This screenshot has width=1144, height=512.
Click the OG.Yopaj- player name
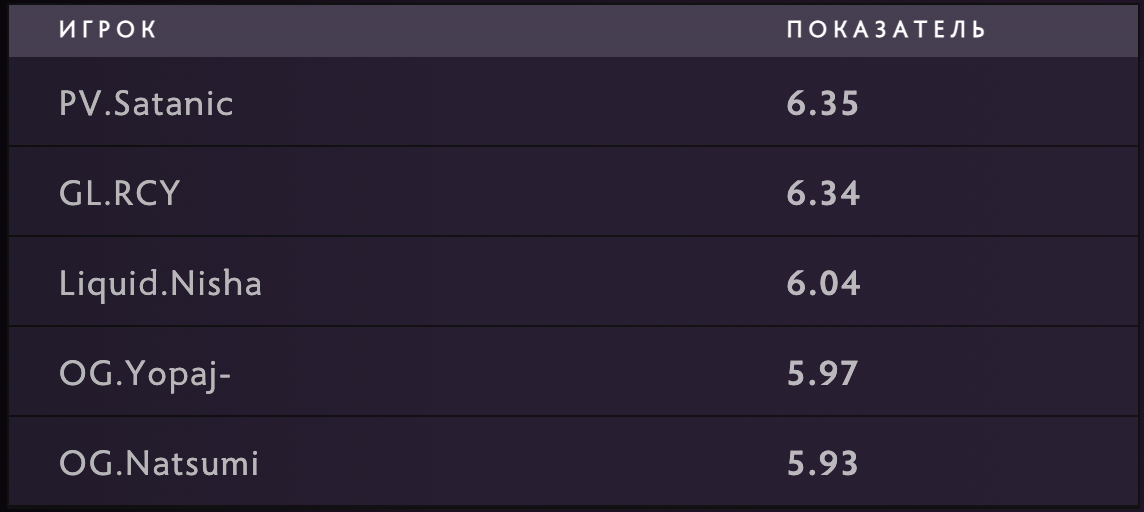point(146,374)
